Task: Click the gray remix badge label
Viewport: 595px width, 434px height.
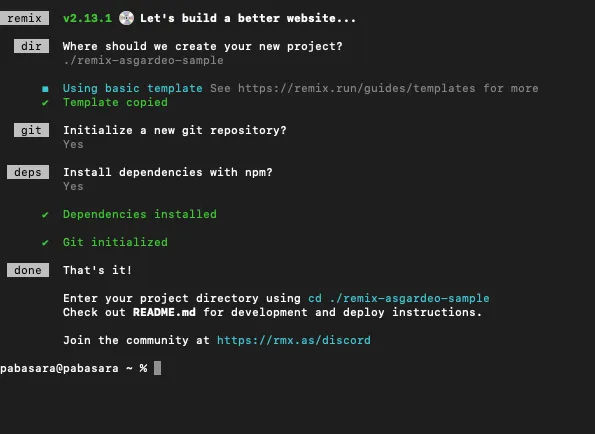Action: pyautogui.click(x=24, y=18)
